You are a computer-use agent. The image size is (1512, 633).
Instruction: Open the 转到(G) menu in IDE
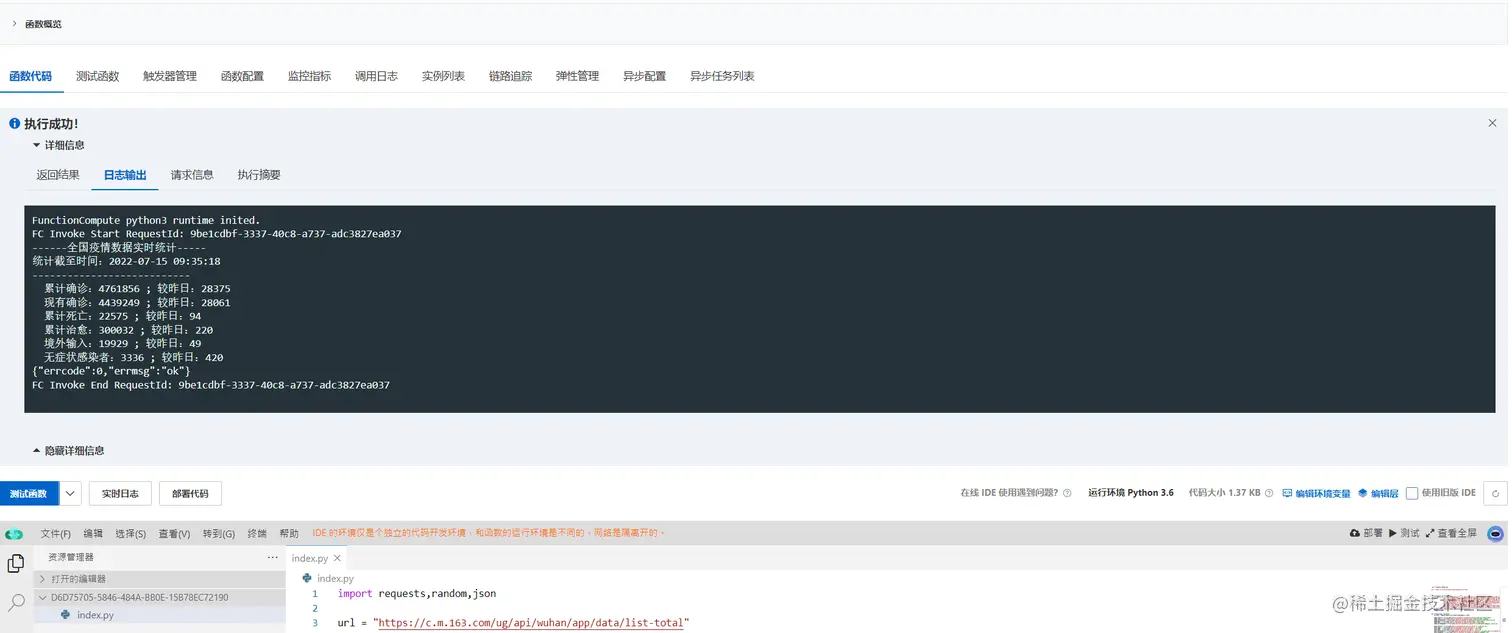click(x=219, y=534)
